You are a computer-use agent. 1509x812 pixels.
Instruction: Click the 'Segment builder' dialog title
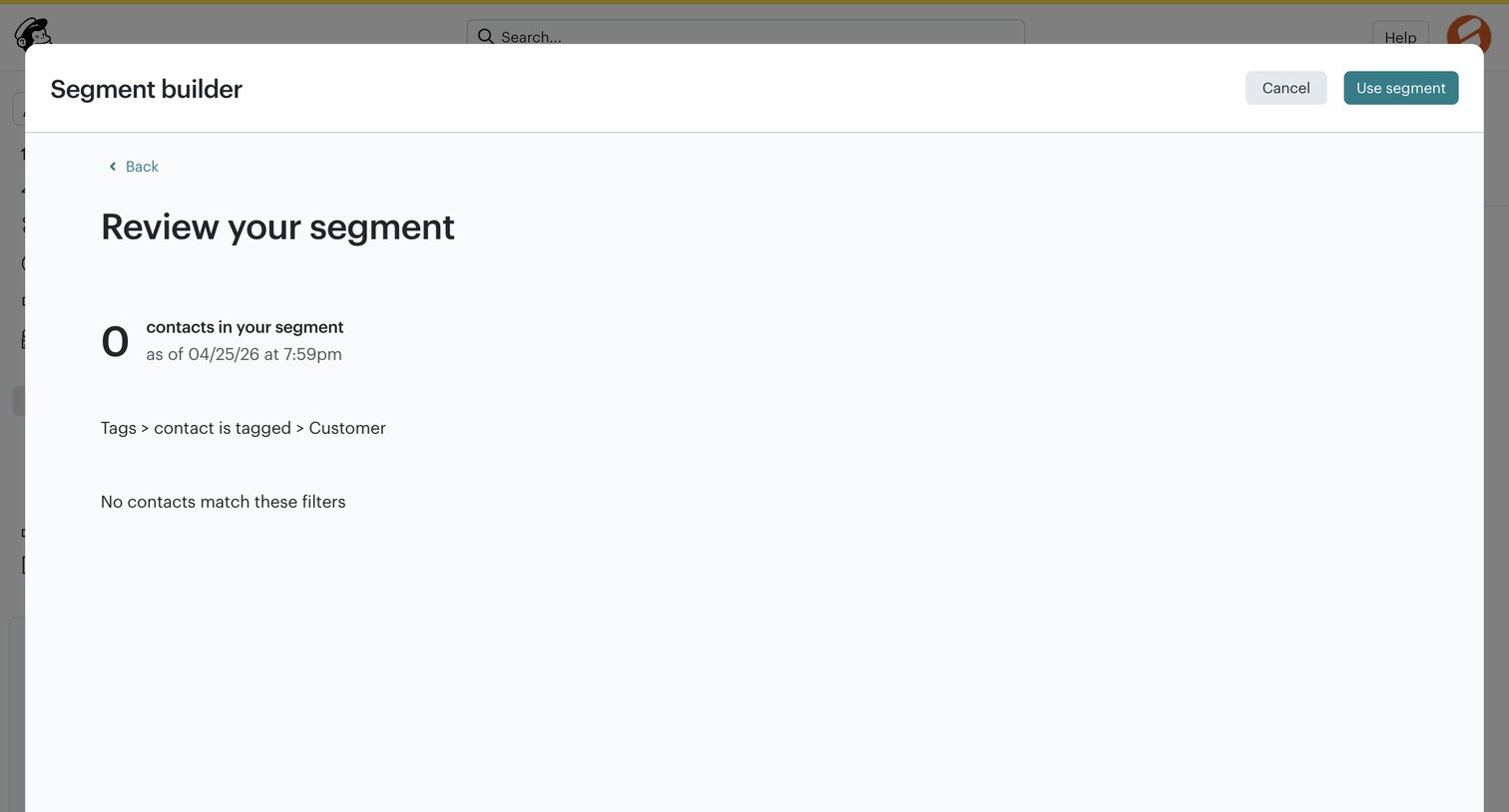146,89
